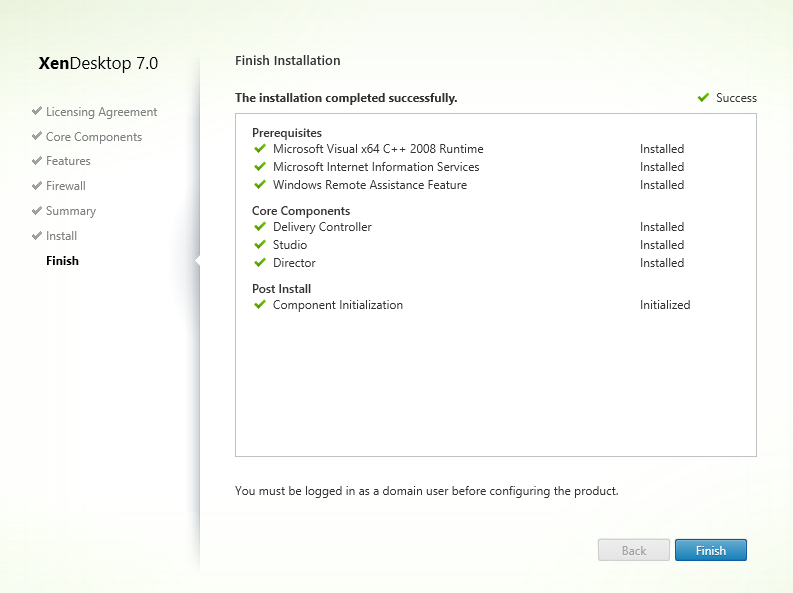Click the green checkmark beside Director
This screenshot has width=793, height=593.
point(260,263)
